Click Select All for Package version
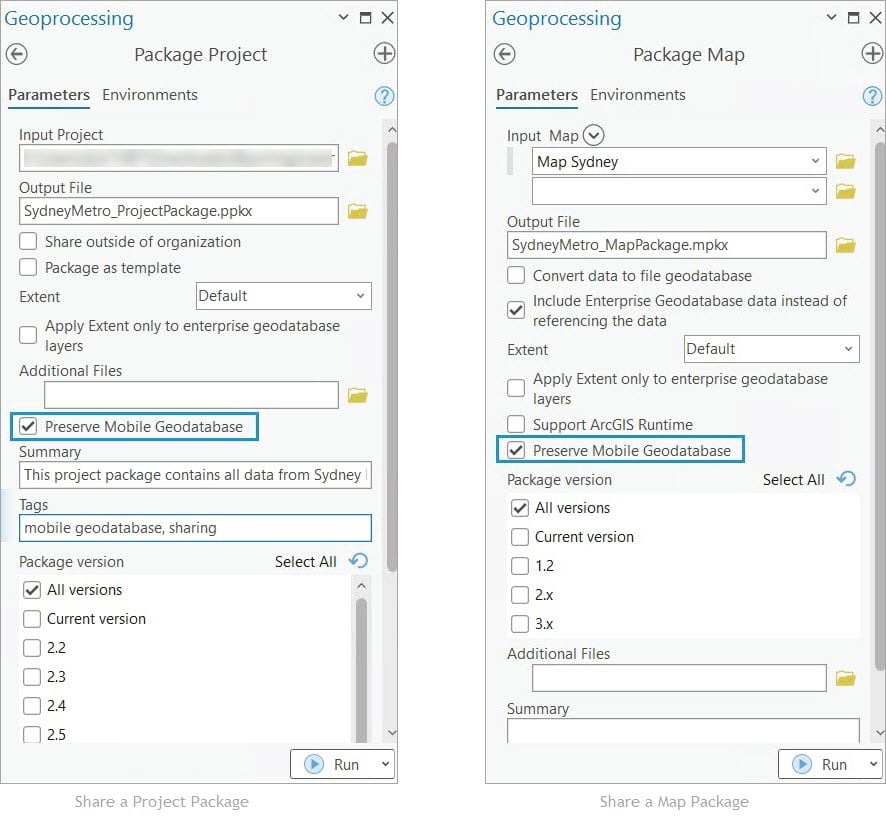The width and height of the screenshot is (886, 829). (306, 561)
